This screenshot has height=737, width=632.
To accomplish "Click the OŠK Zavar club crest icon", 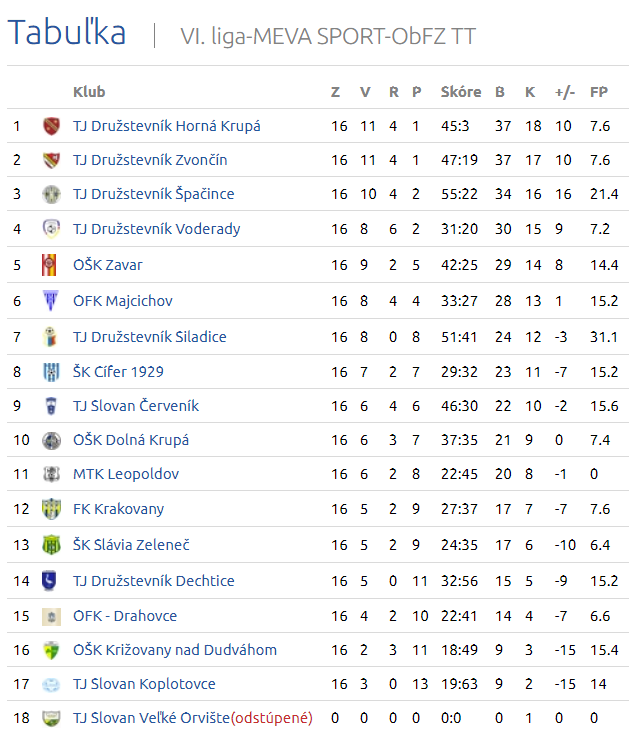I will (x=49, y=265).
